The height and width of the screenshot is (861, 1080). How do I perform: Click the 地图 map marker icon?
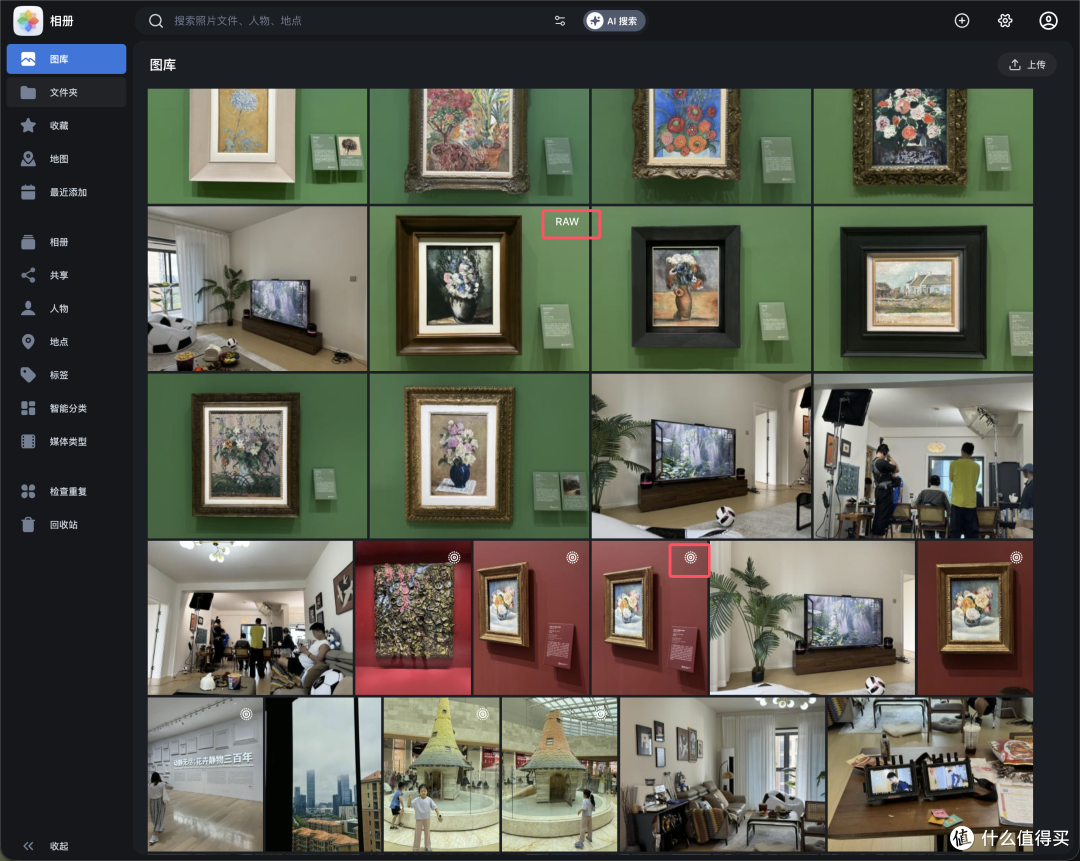(28, 159)
